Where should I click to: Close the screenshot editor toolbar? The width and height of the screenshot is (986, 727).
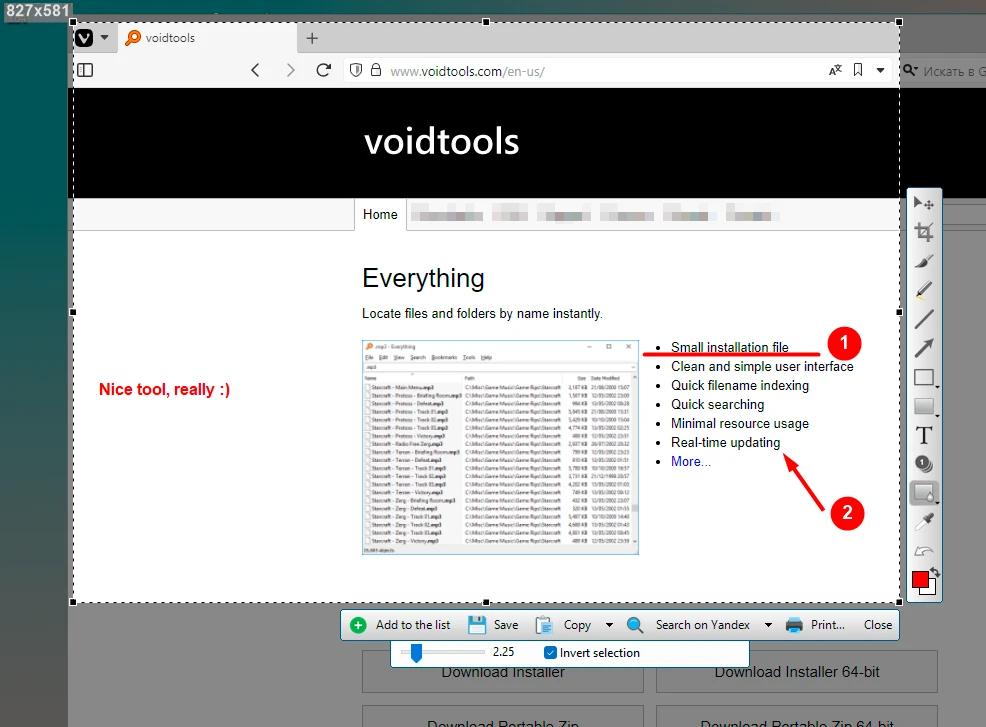(x=877, y=625)
